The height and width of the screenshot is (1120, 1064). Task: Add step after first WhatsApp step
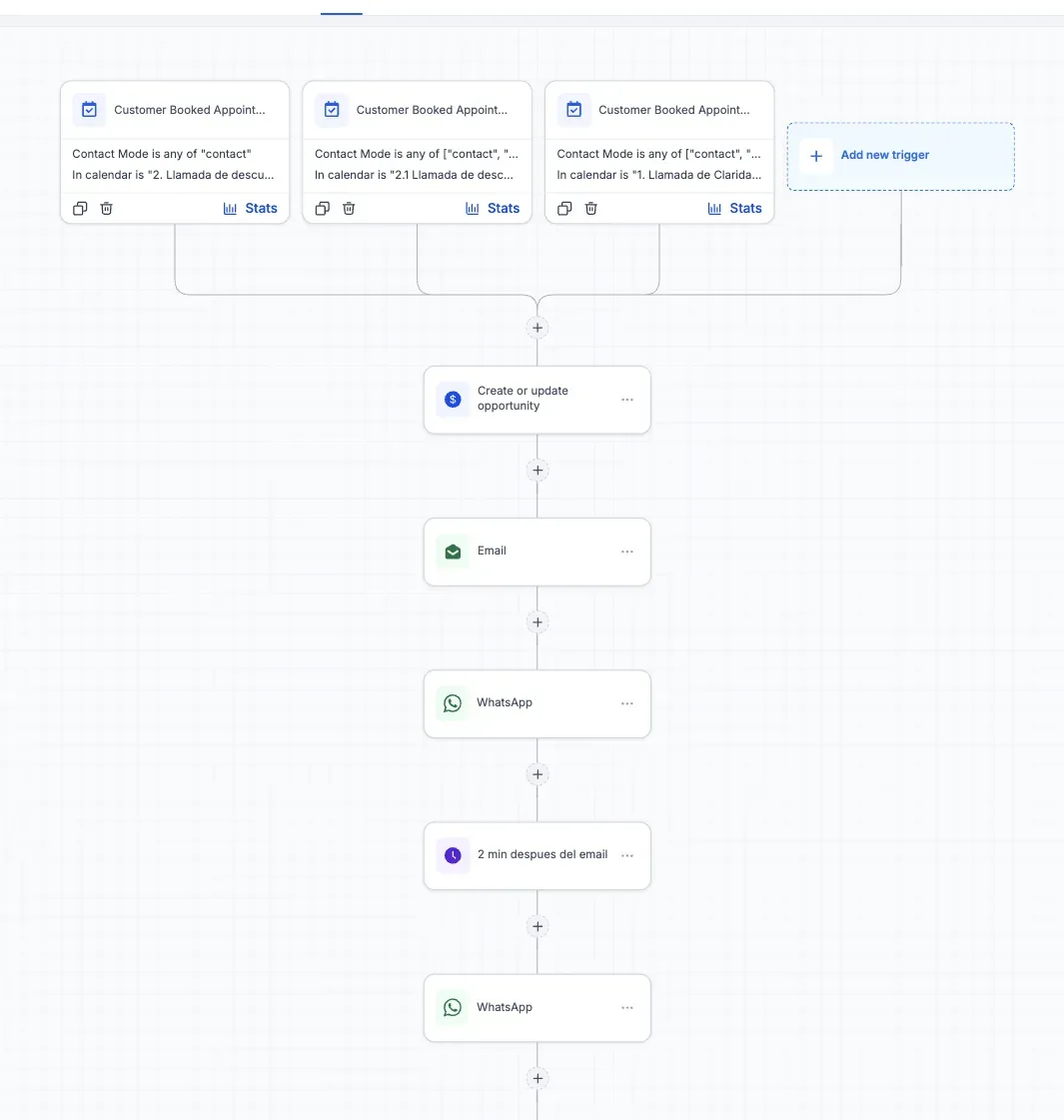coord(537,774)
